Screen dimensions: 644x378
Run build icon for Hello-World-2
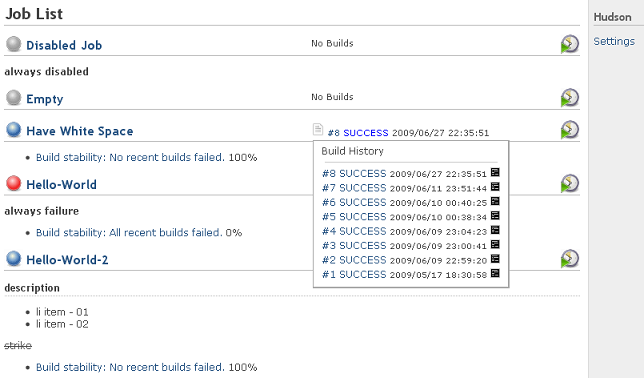tap(570, 259)
